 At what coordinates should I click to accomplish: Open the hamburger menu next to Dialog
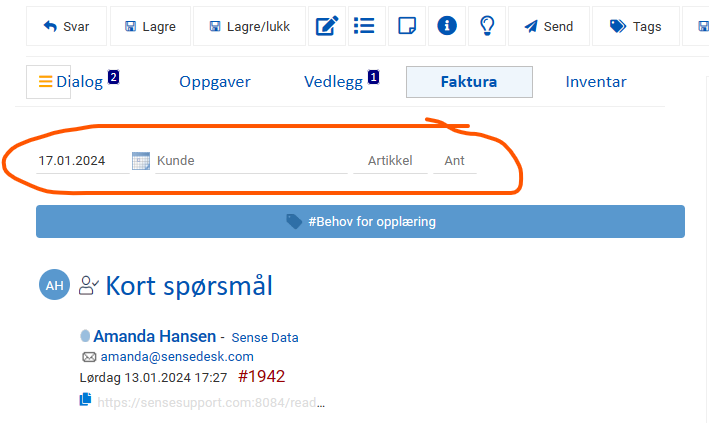pyautogui.click(x=46, y=81)
